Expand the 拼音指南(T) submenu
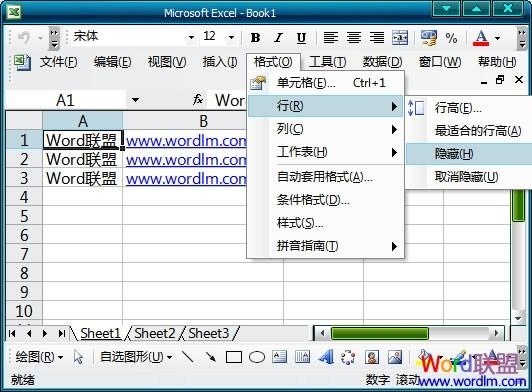The width and height of the screenshot is (532, 392). coord(326,246)
